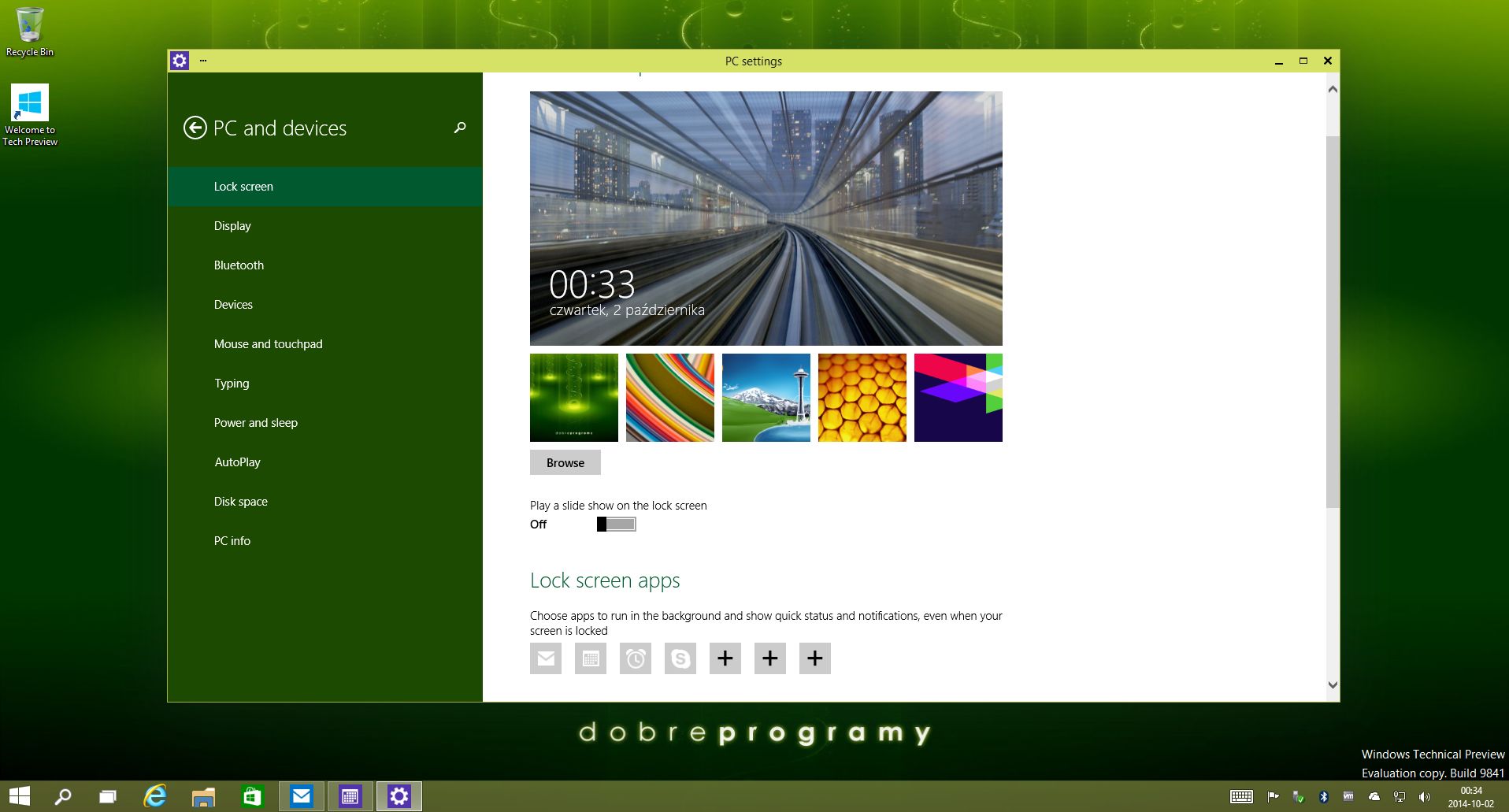The image size is (1509, 812).
Task: Change the Calendar lock screen app slot
Action: (x=591, y=658)
